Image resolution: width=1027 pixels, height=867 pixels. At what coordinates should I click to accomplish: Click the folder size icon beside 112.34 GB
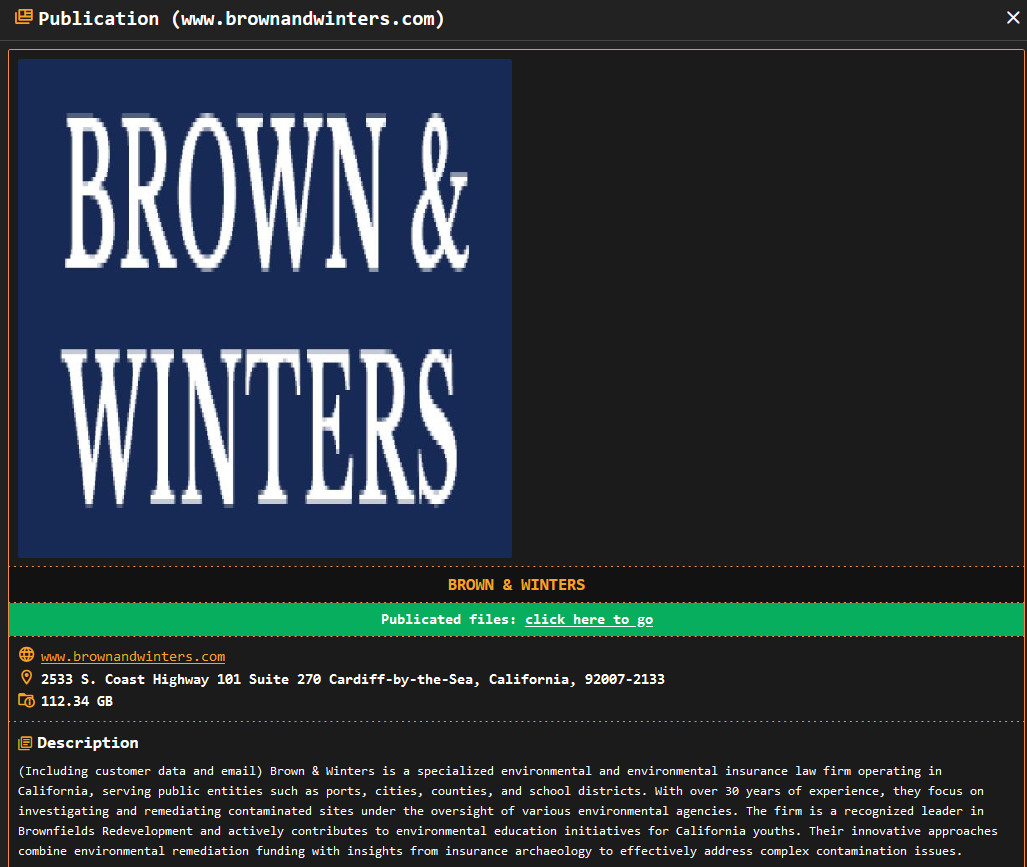coord(26,701)
